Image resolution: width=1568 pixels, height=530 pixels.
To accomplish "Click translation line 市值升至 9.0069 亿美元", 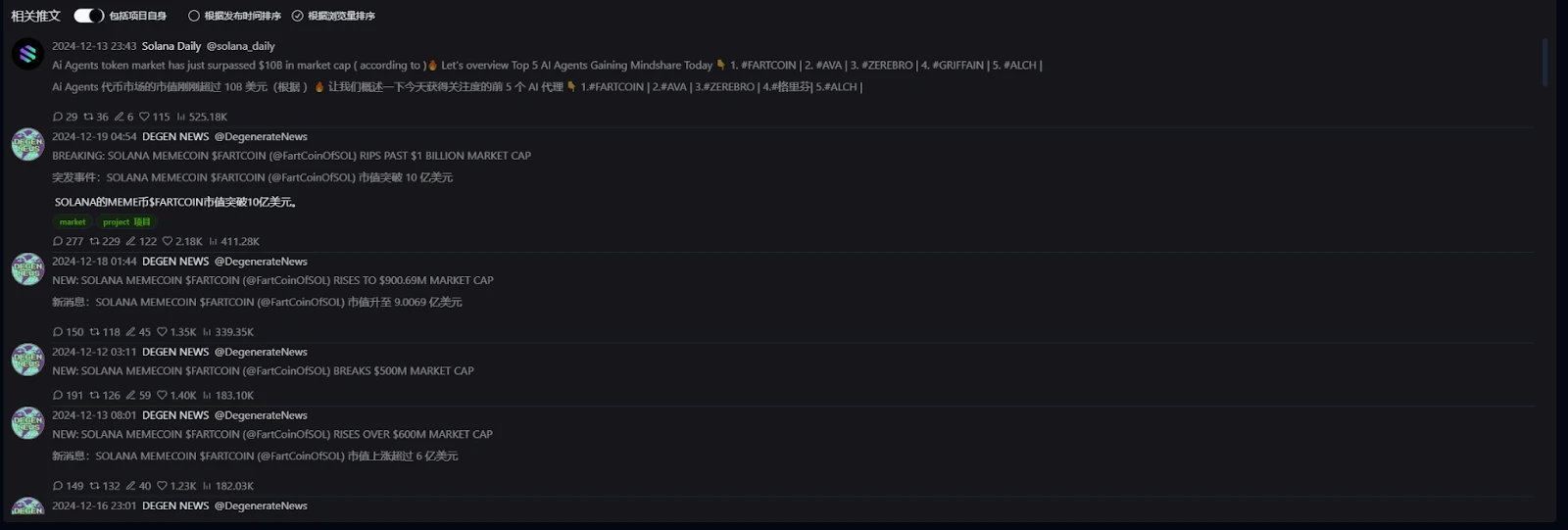I will (405, 303).
